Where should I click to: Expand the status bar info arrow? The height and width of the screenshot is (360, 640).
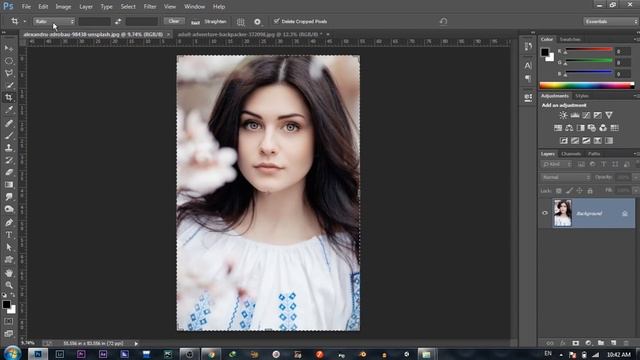tap(136, 343)
